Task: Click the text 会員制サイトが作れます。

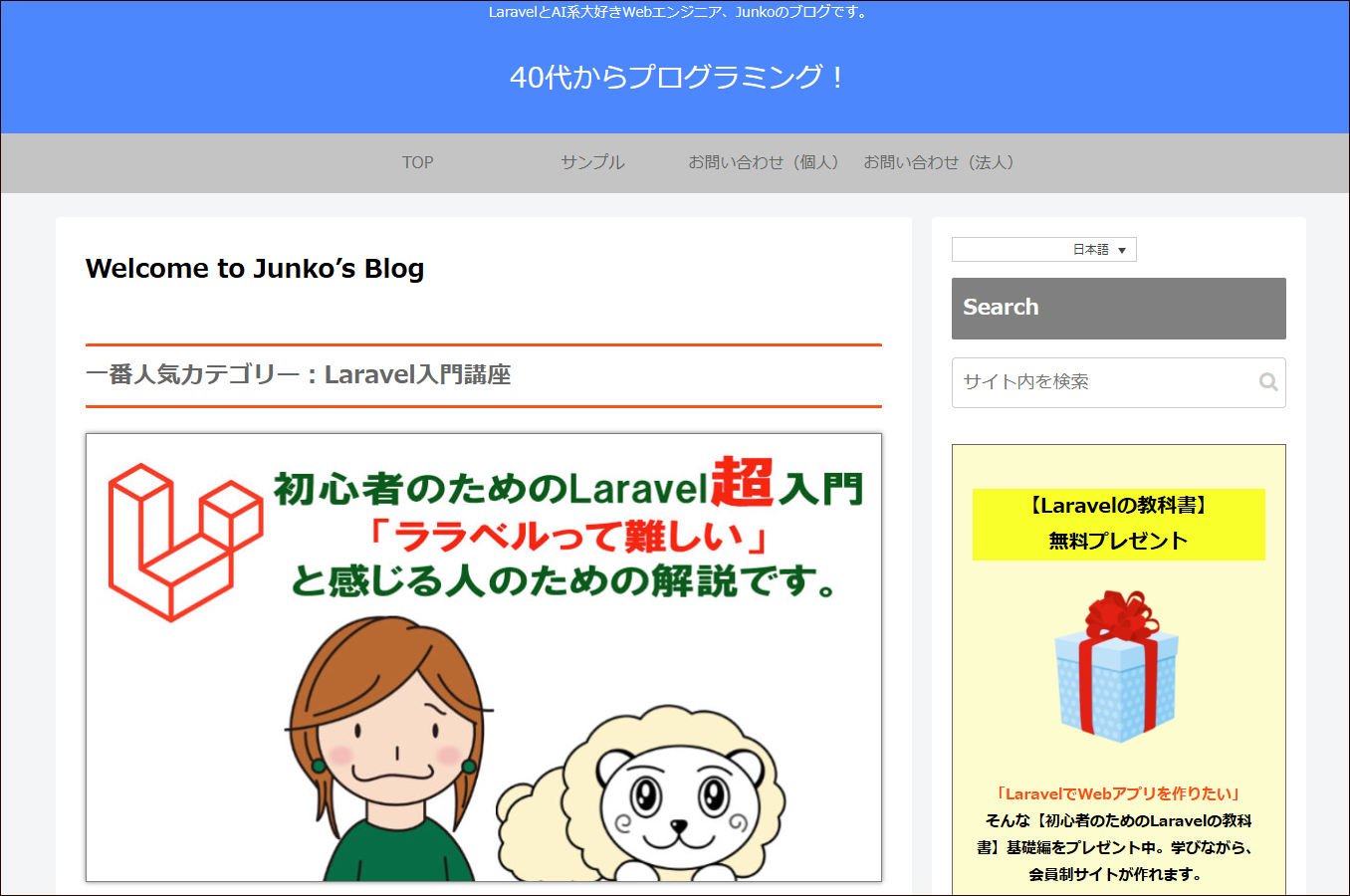Action: 1118,875
